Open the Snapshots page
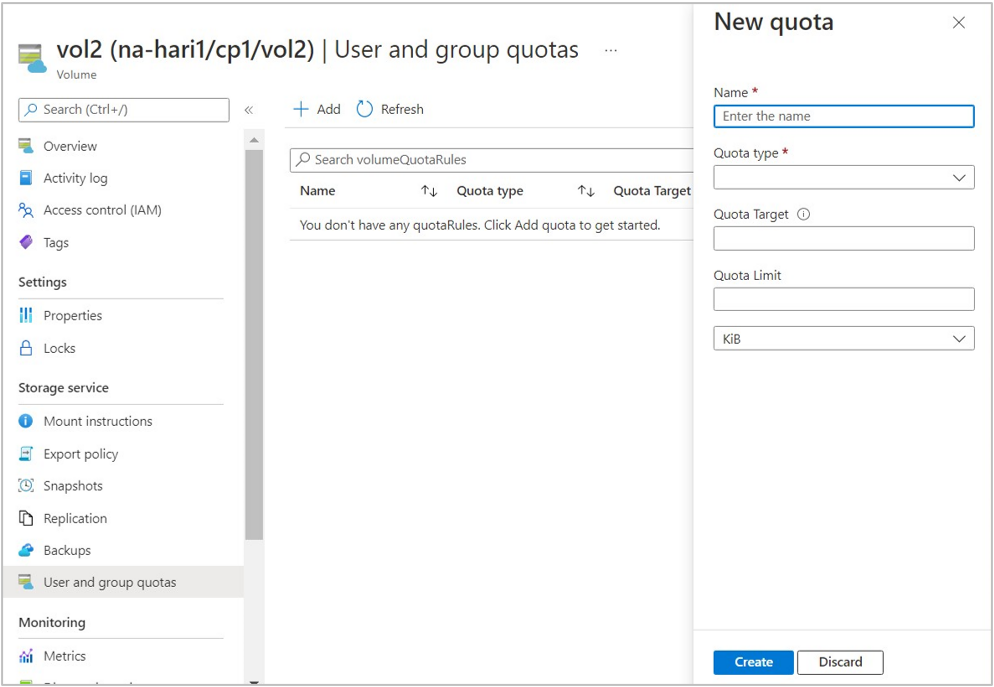The width and height of the screenshot is (994, 687). [x=74, y=486]
